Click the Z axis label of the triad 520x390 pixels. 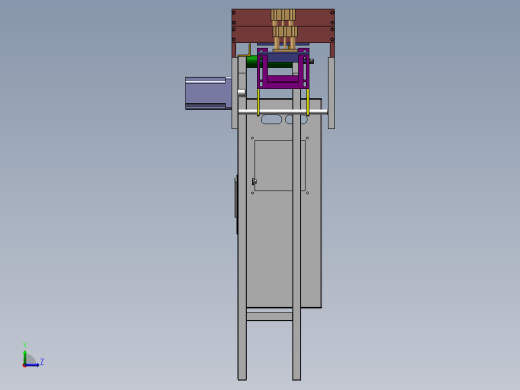pos(42,361)
